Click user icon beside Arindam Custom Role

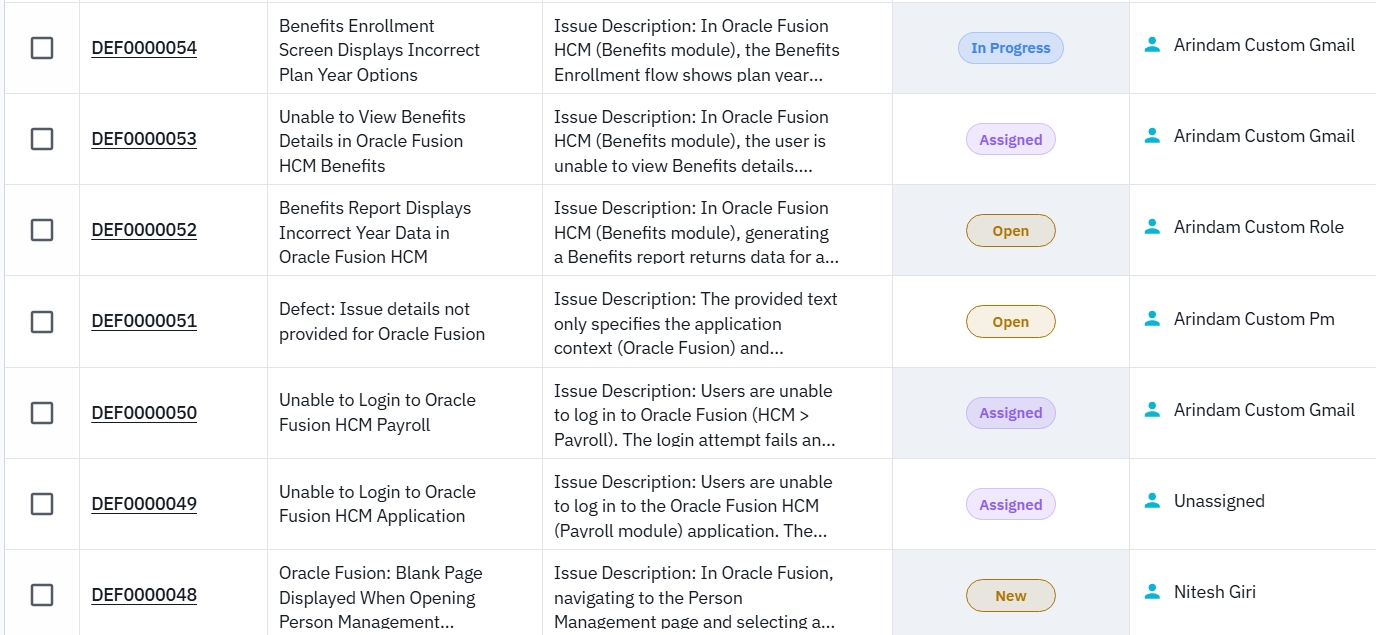coord(1152,227)
